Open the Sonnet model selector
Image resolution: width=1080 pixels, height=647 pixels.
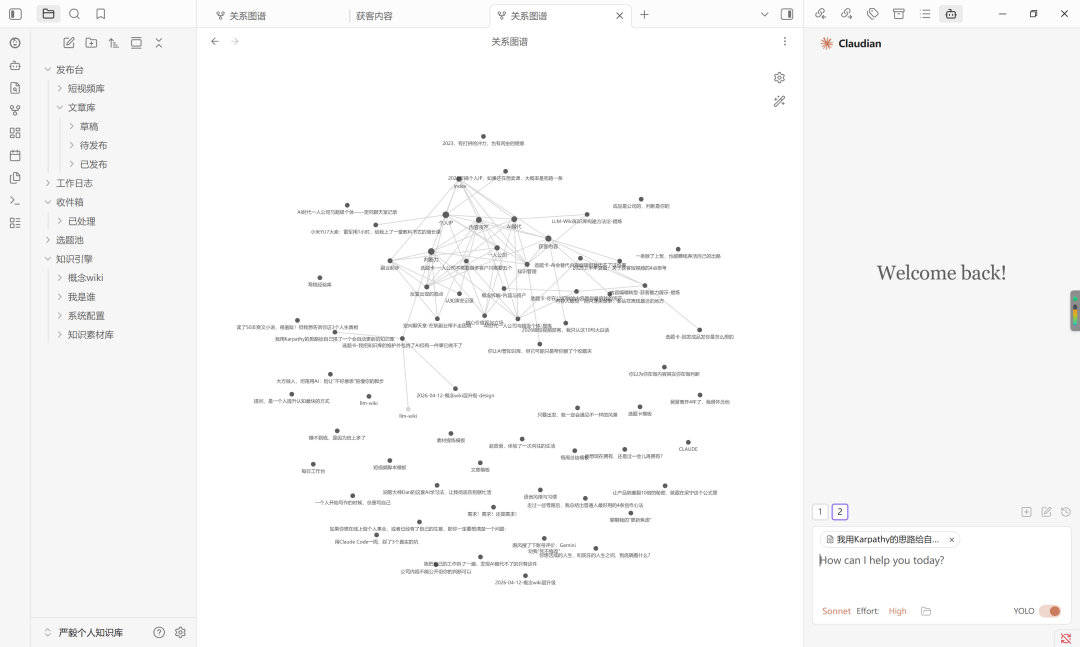pyautogui.click(x=836, y=611)
